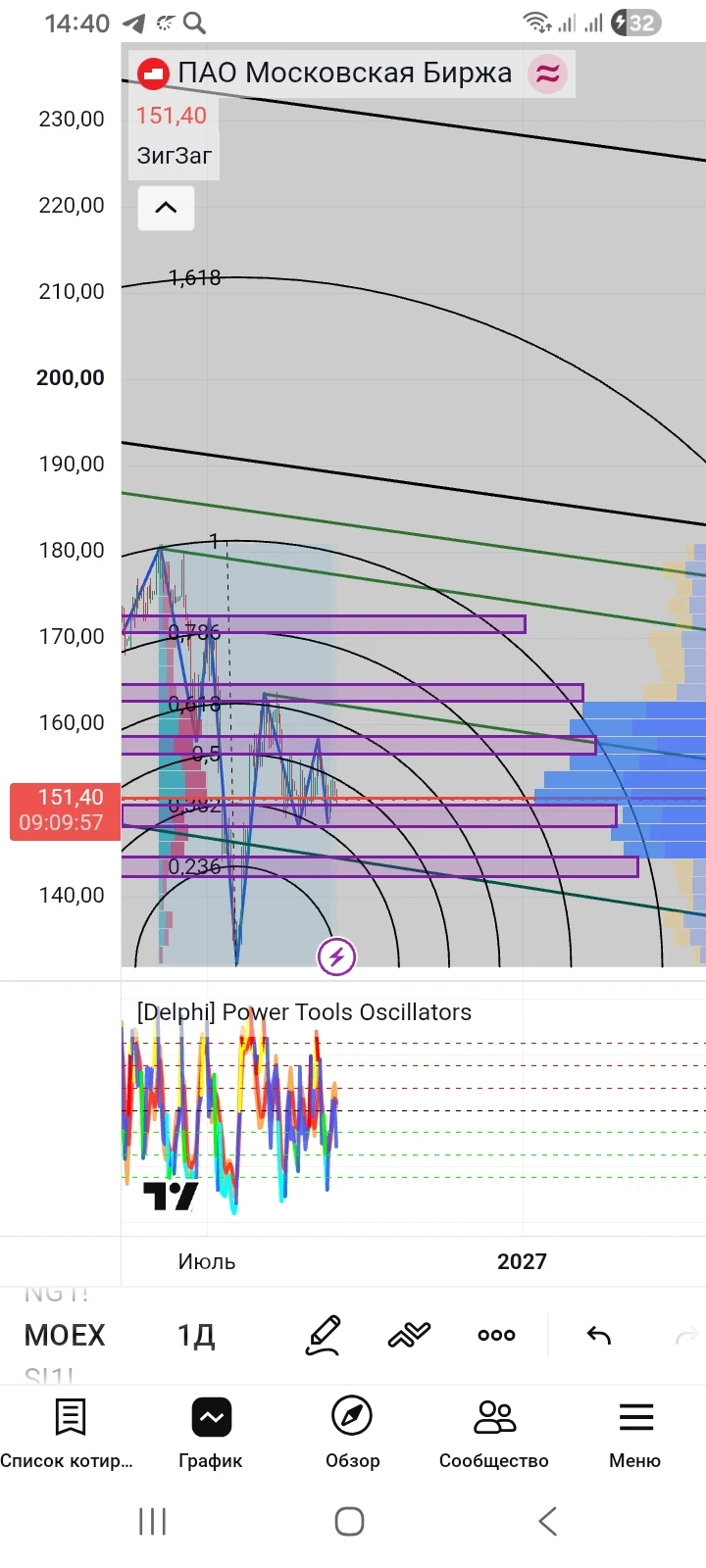Switch to the Сообщество tab

point(493,1434)
